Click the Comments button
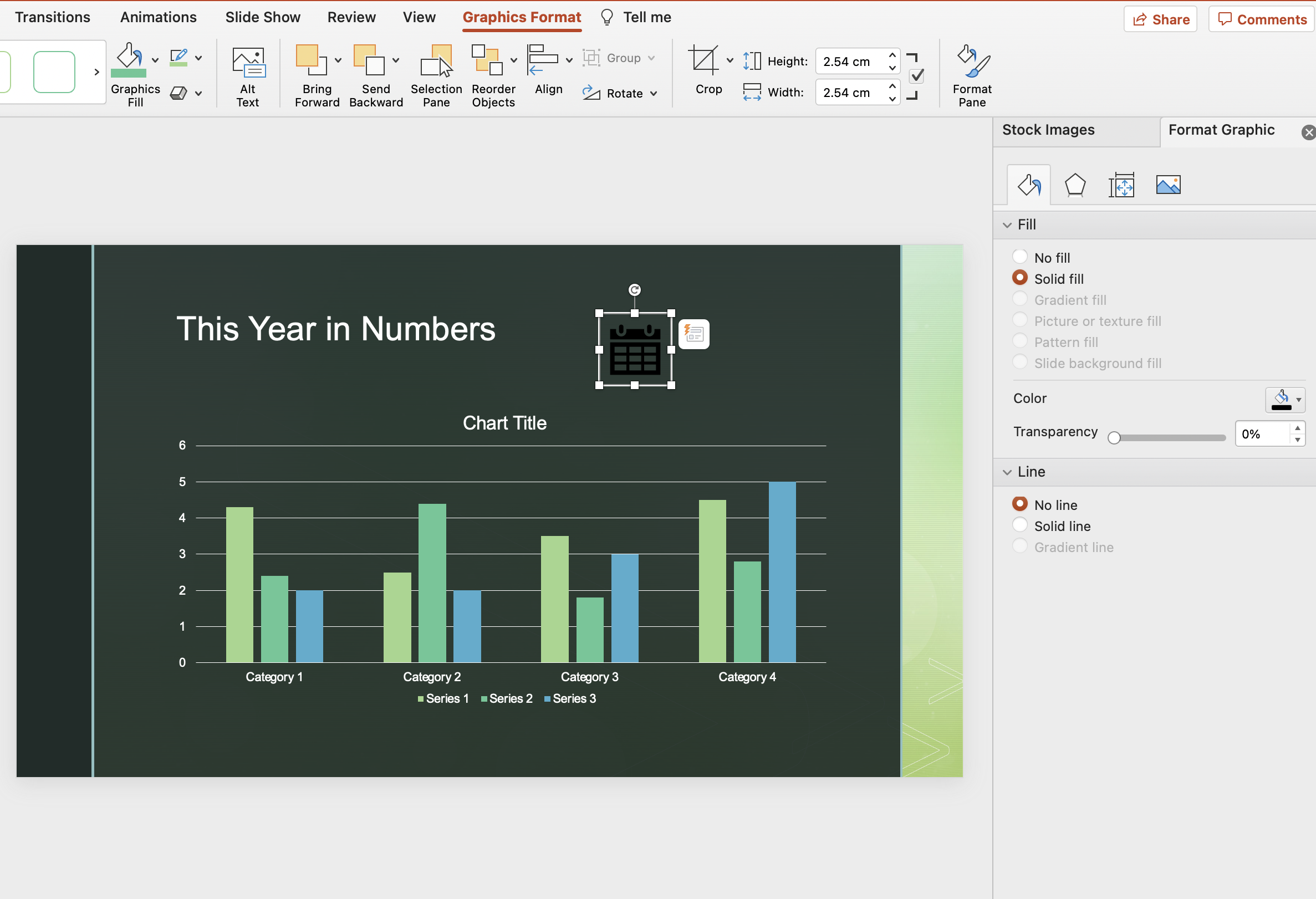This screenshot has height=899, width=1316. click(x=1262, y=19)
